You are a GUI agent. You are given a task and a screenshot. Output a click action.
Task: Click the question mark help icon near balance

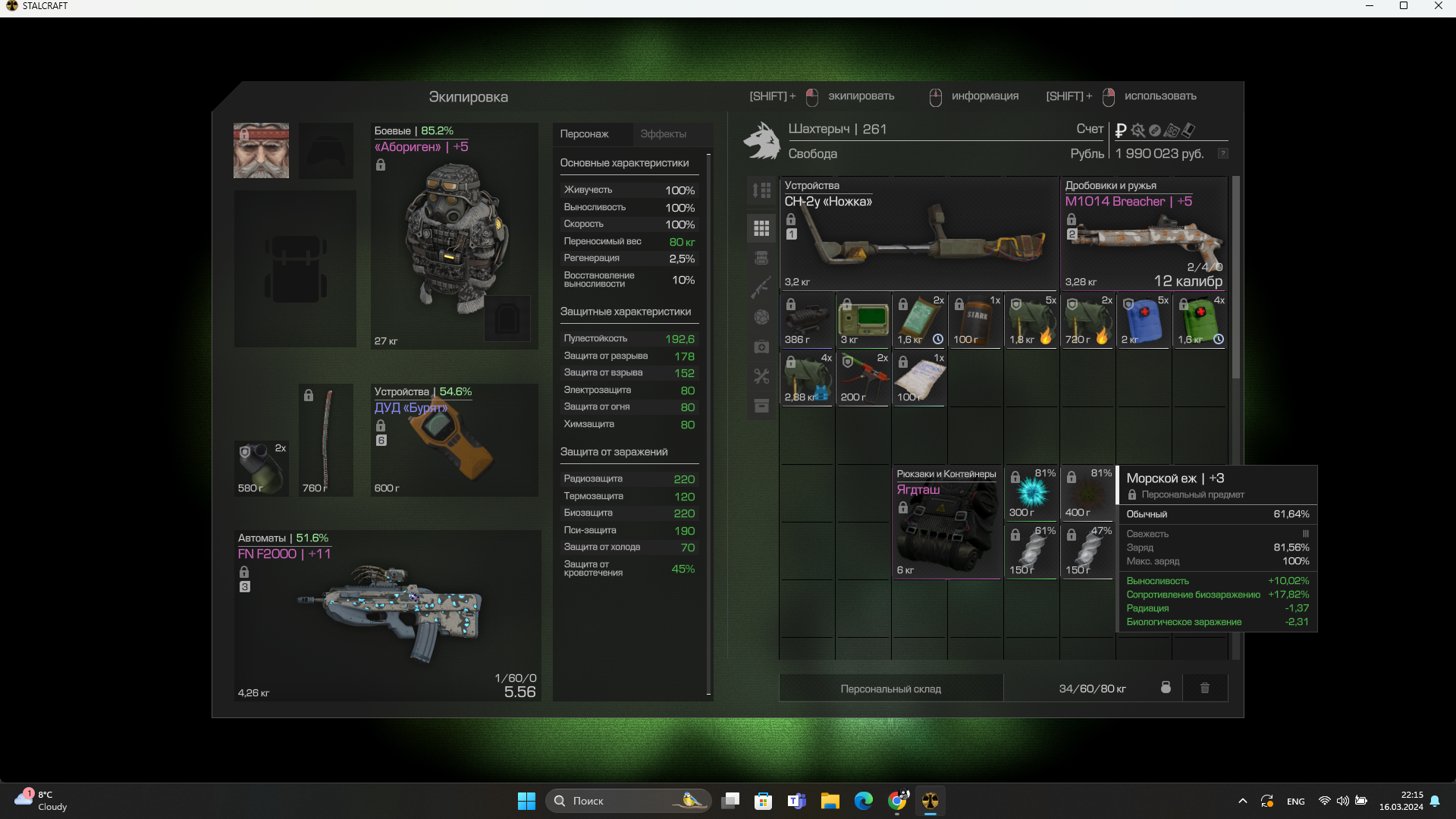click(x=1222, y=153)
